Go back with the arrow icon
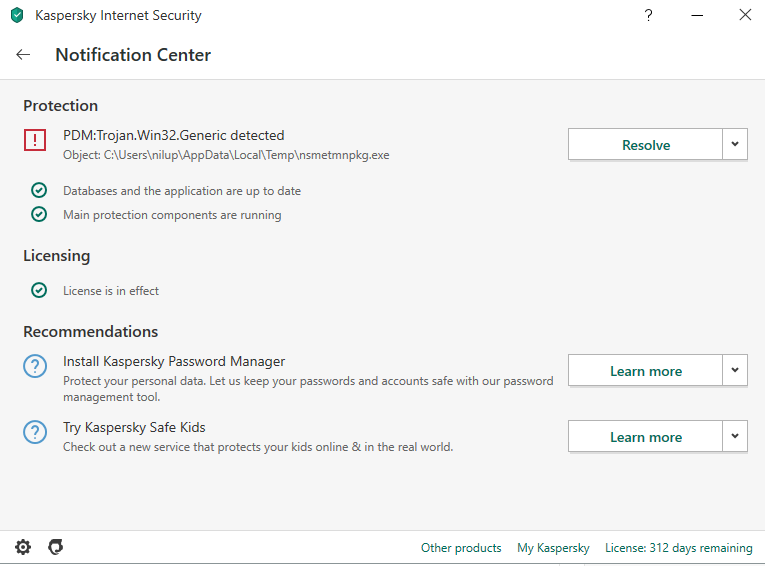Viewport: 765px width, 566px height. coord(23,55)
